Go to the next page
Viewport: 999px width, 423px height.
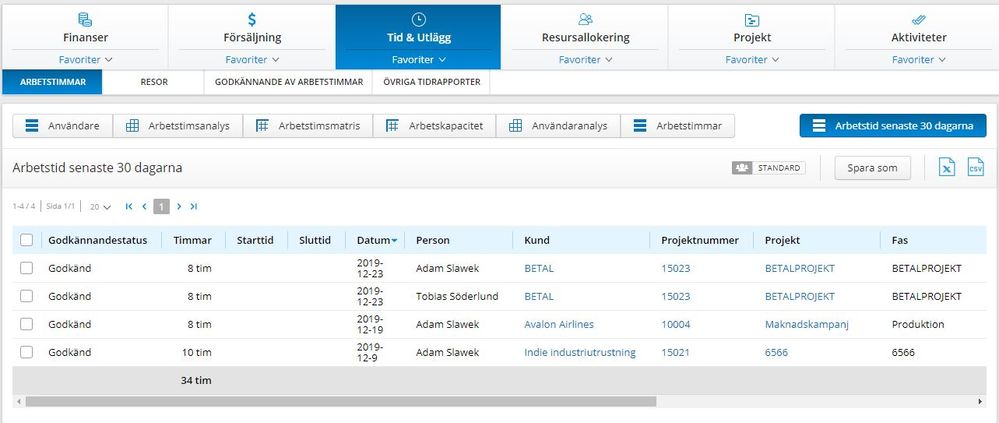[x=179, y=206]
